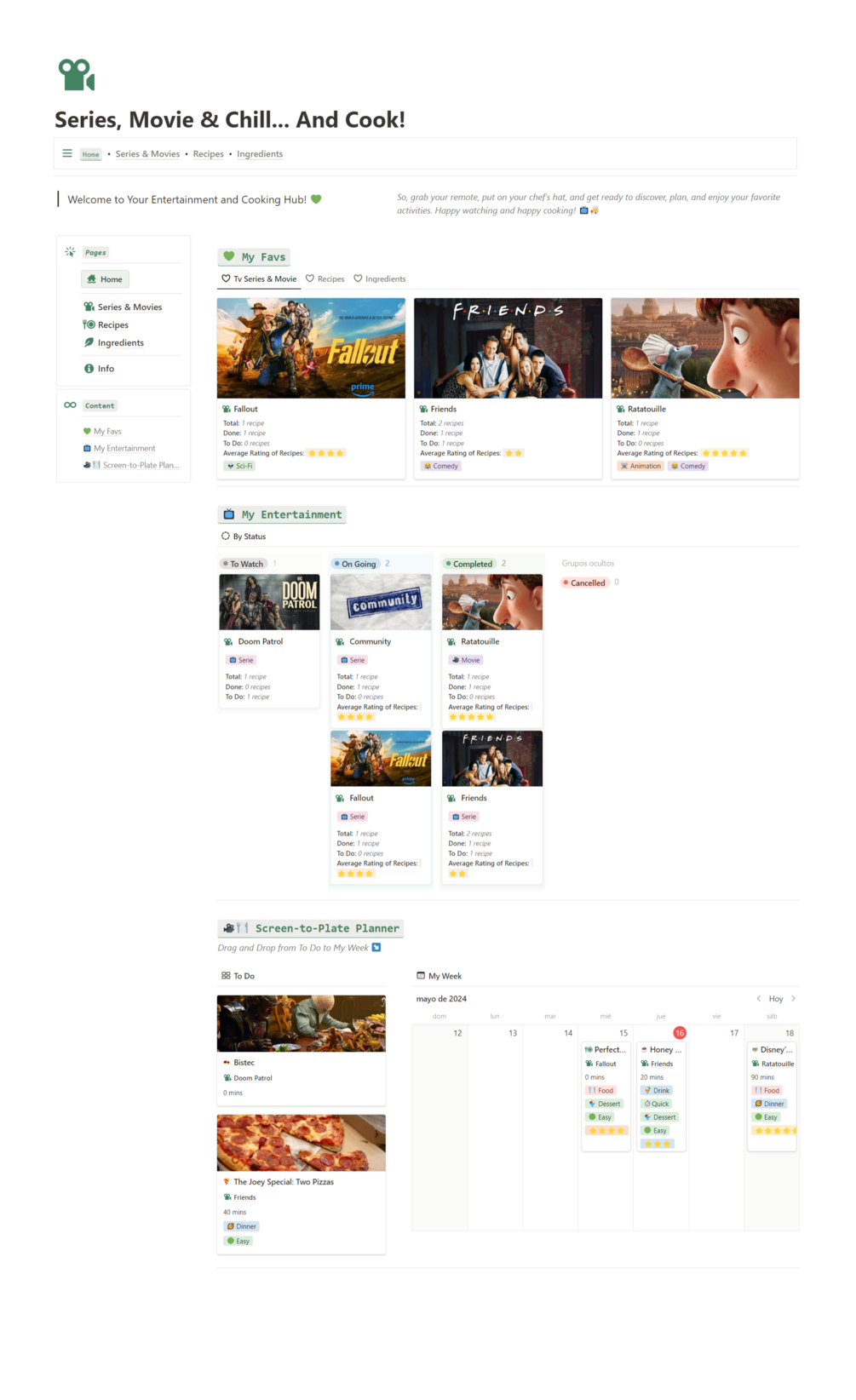Screen dimensions: 856x1400
Task: Click the green movie camera page icon
Action: [x=76, y=75]
